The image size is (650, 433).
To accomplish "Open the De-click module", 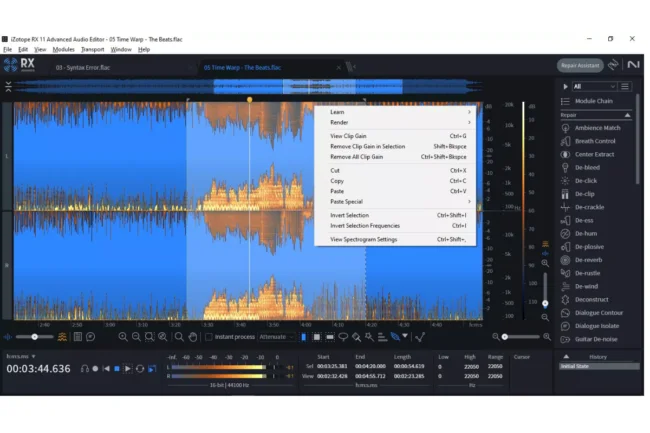I will 585,181.
